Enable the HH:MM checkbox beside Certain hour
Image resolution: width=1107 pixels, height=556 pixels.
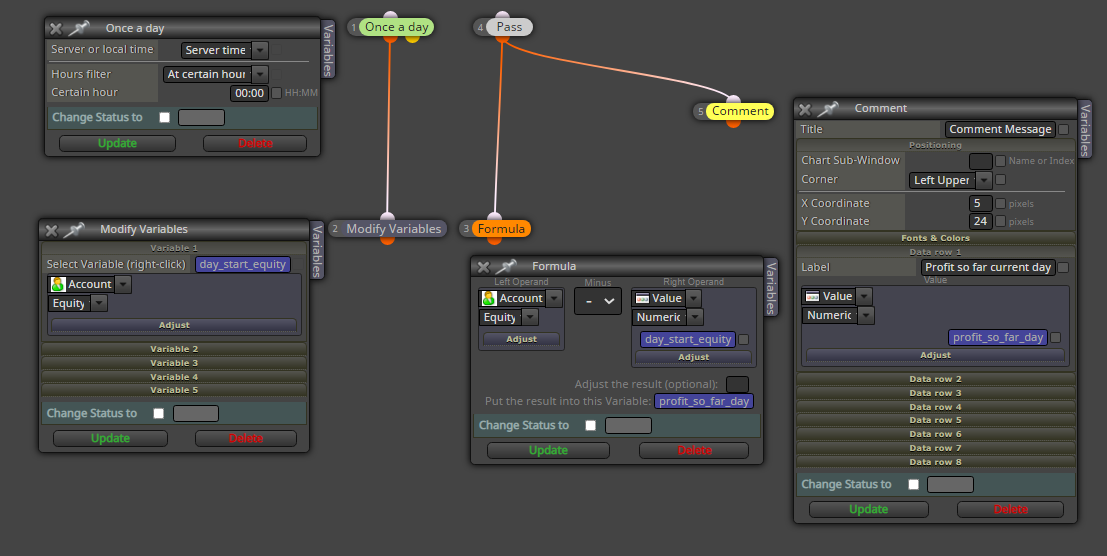[277, 92]
